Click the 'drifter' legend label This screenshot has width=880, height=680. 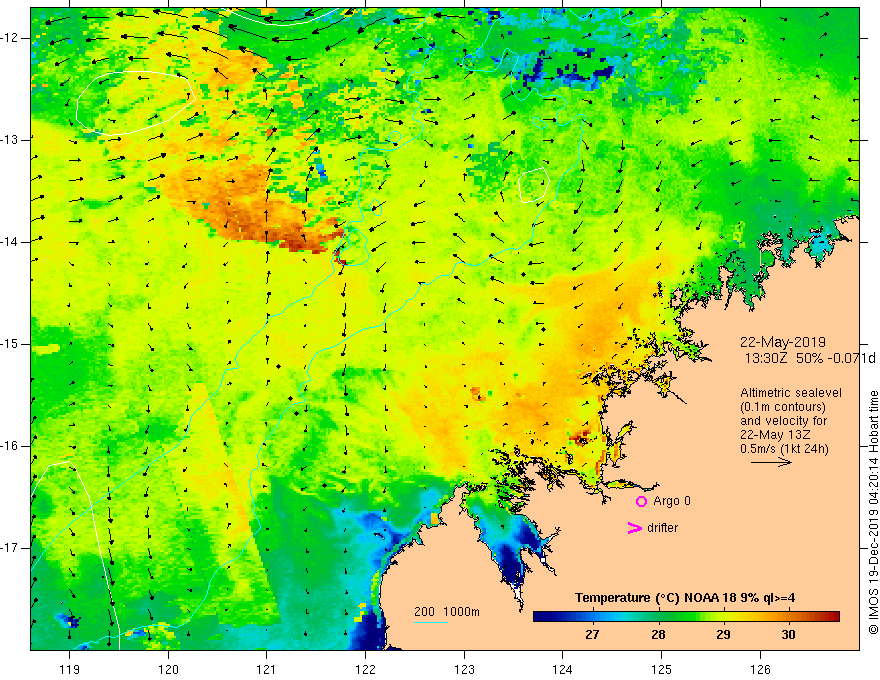pyautogui.click(x=662, y=528)
